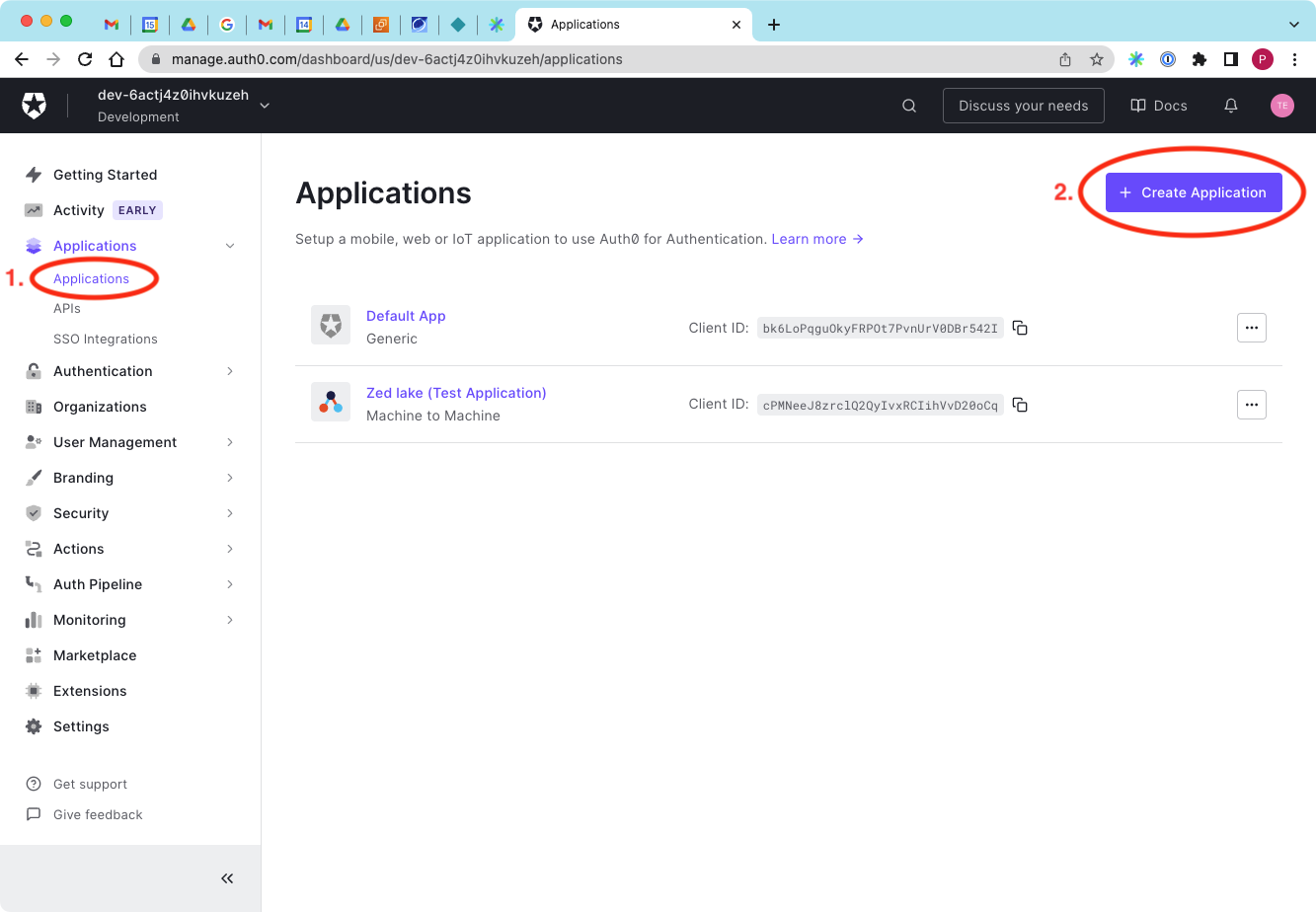This screenshot has width=1316, height=912.
Task: Select SSO Integrations in the sidebar
Action: click(106, 340)
